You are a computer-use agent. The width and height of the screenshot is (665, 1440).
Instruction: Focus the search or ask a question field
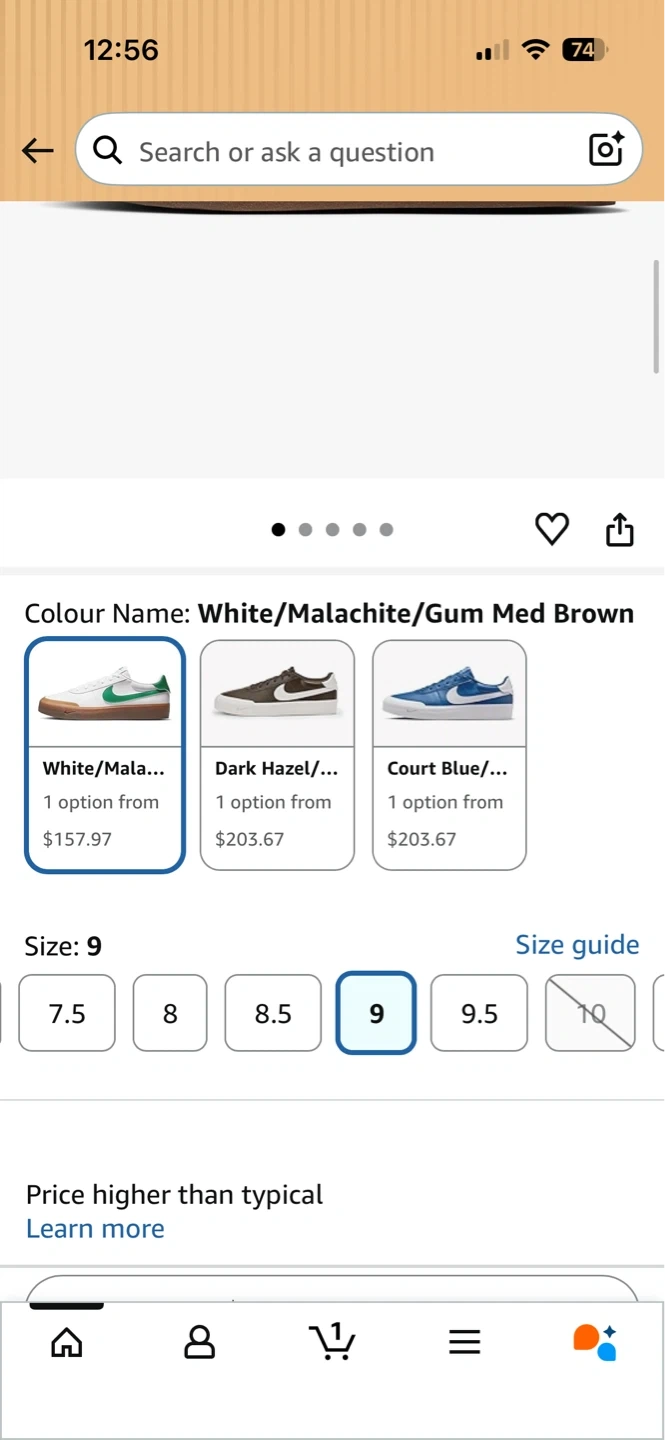(x=340, y=152)
